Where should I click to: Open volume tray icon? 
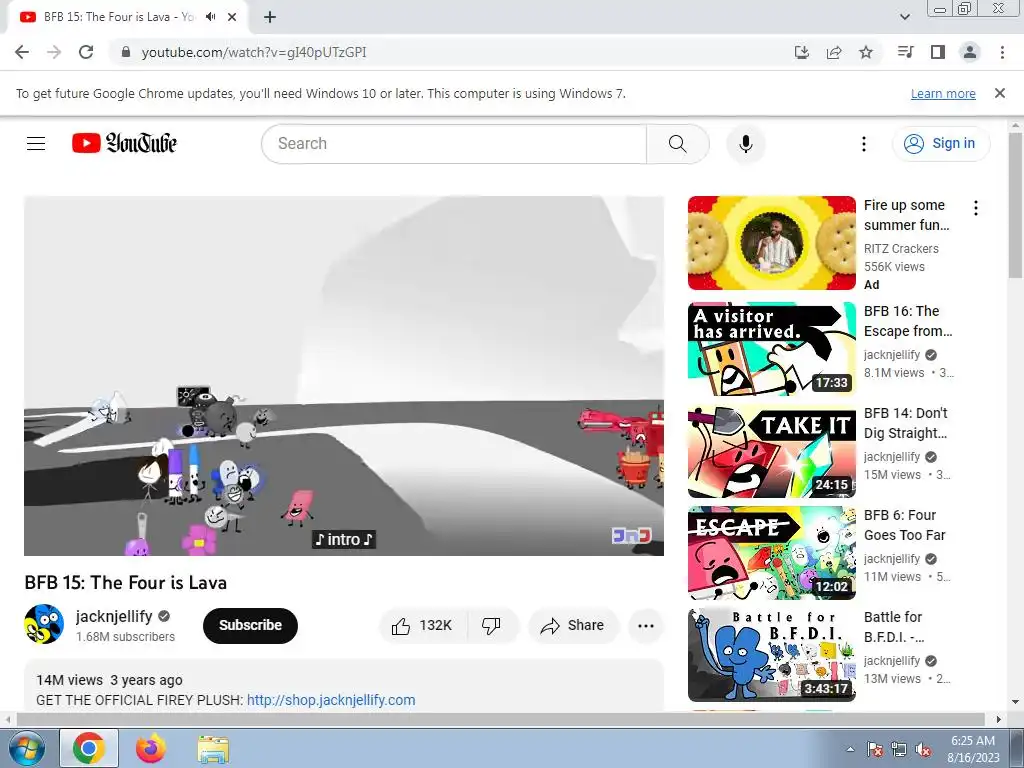923,749
